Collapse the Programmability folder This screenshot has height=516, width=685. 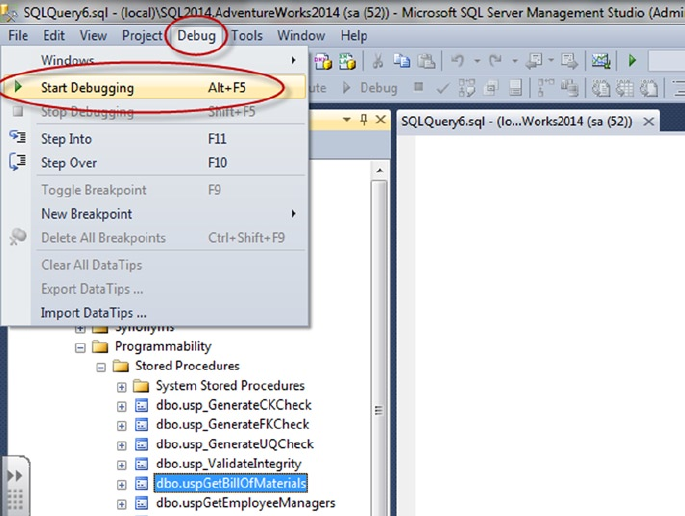(80, 348)
